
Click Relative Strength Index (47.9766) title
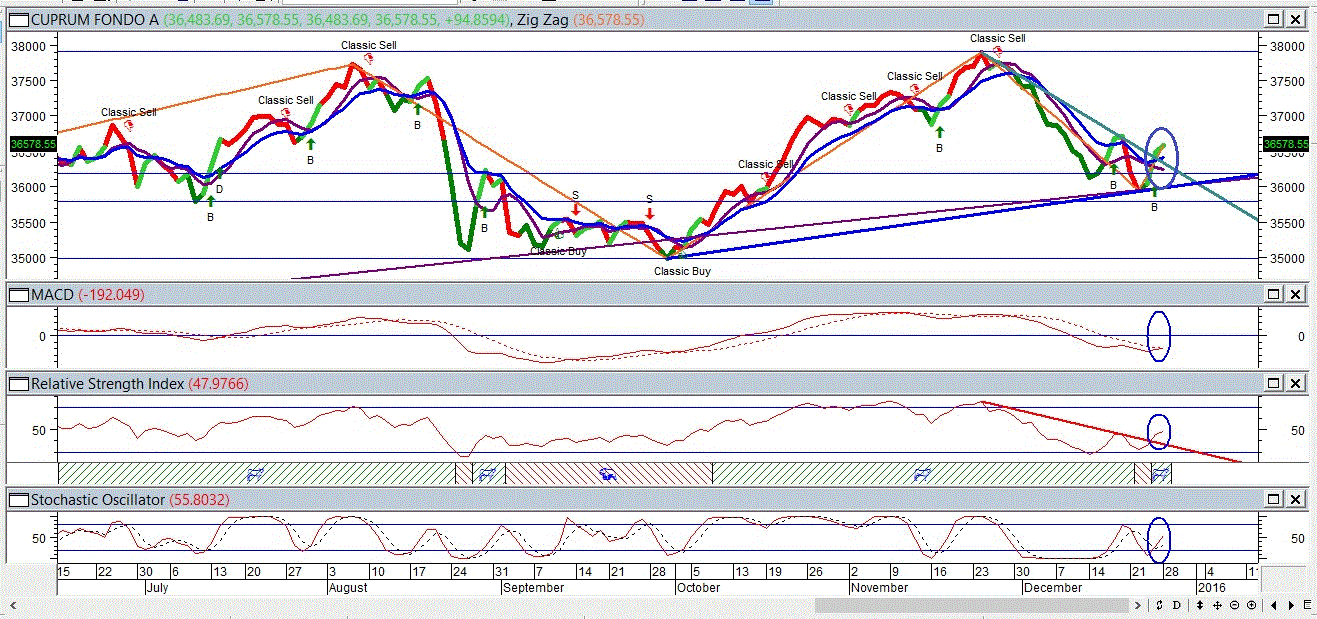140,384
